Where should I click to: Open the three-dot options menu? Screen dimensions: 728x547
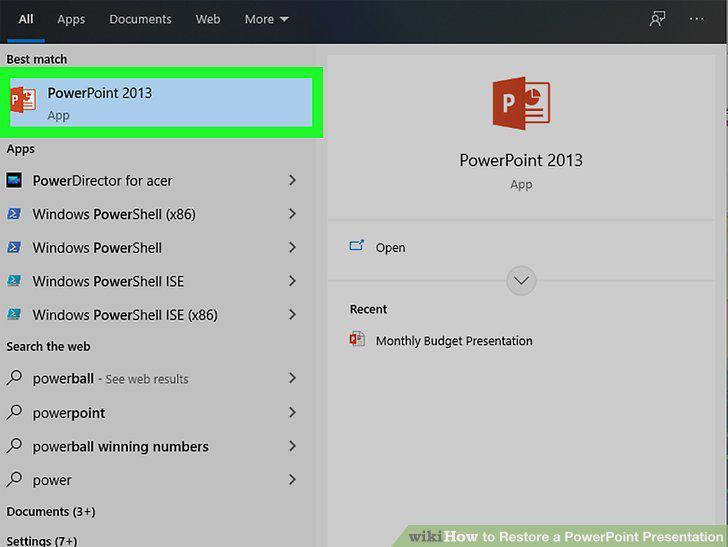(x=696, y=19)
